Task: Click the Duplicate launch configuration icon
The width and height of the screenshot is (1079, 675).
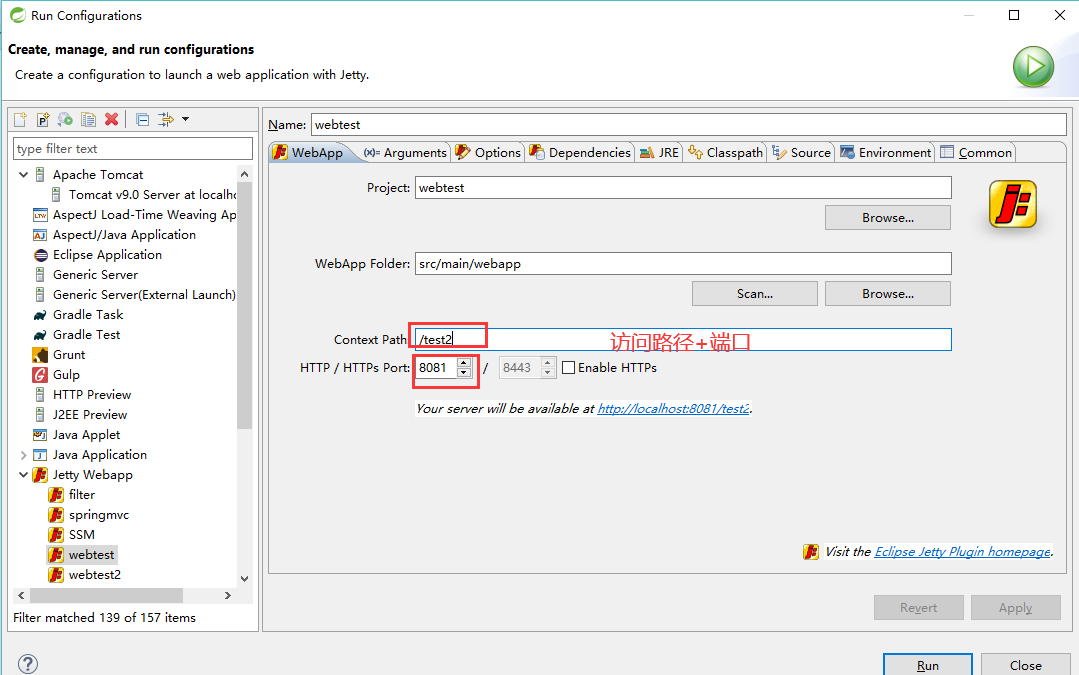Action: 88,119
